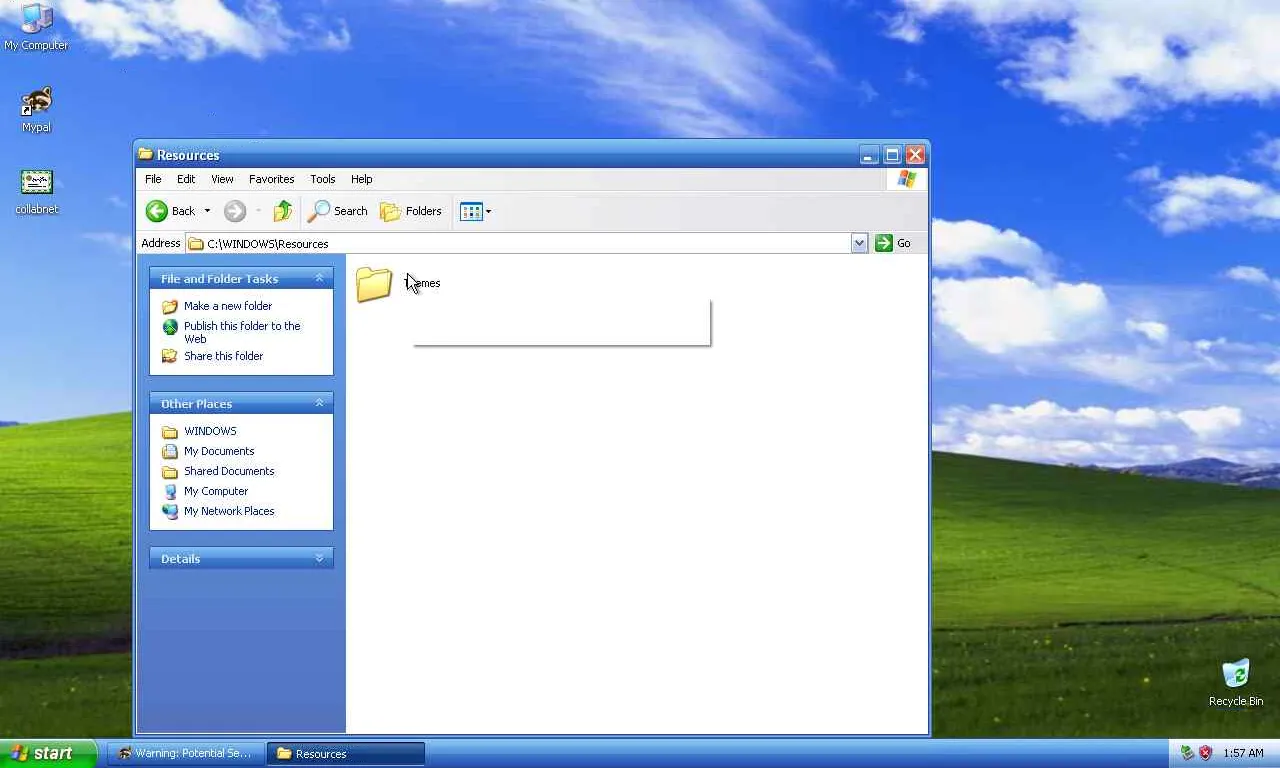Open the Tools menu
This screenshot has height=768, width=1280.
pos(322,179)
